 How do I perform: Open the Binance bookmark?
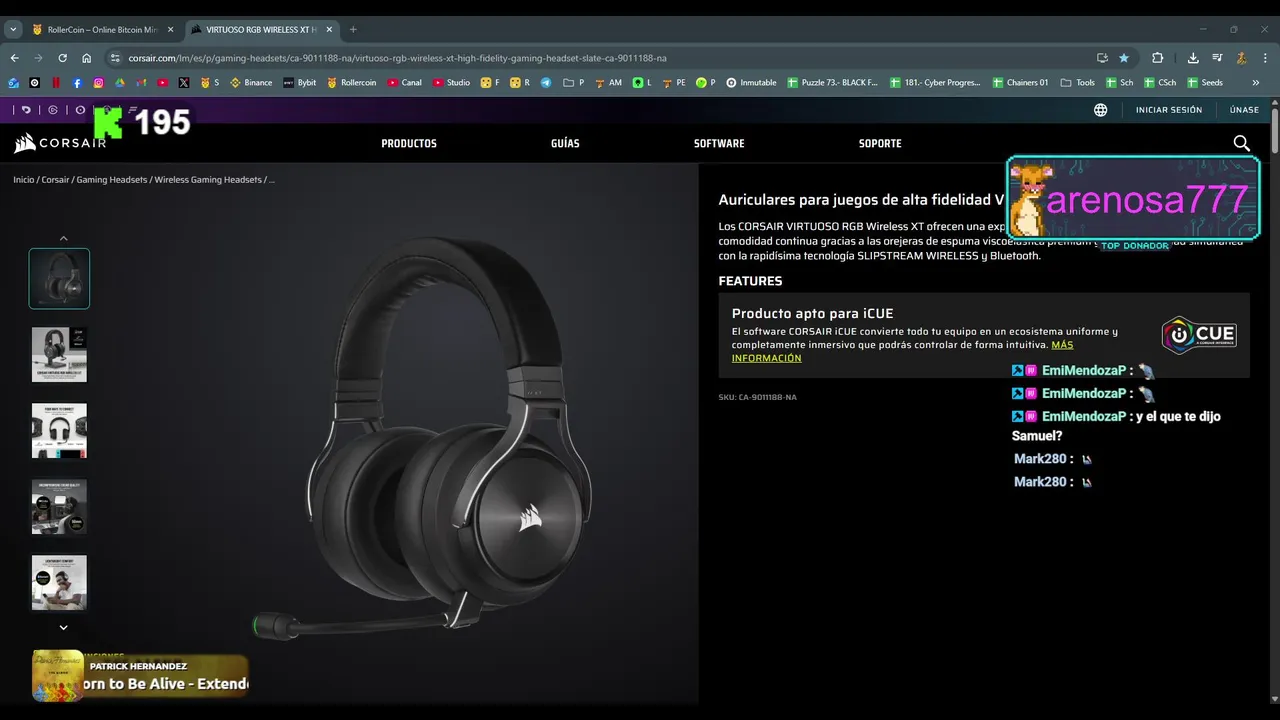[251, 83]
